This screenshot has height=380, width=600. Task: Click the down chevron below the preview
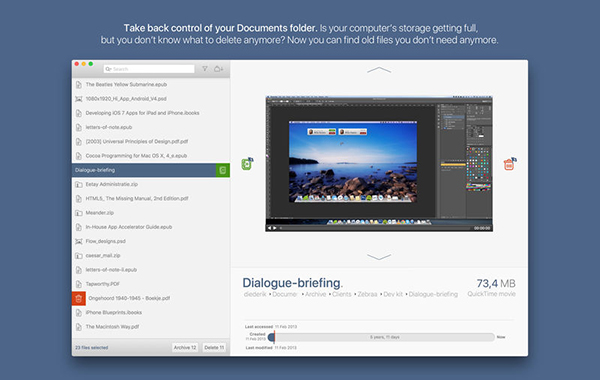click(379, 256)
